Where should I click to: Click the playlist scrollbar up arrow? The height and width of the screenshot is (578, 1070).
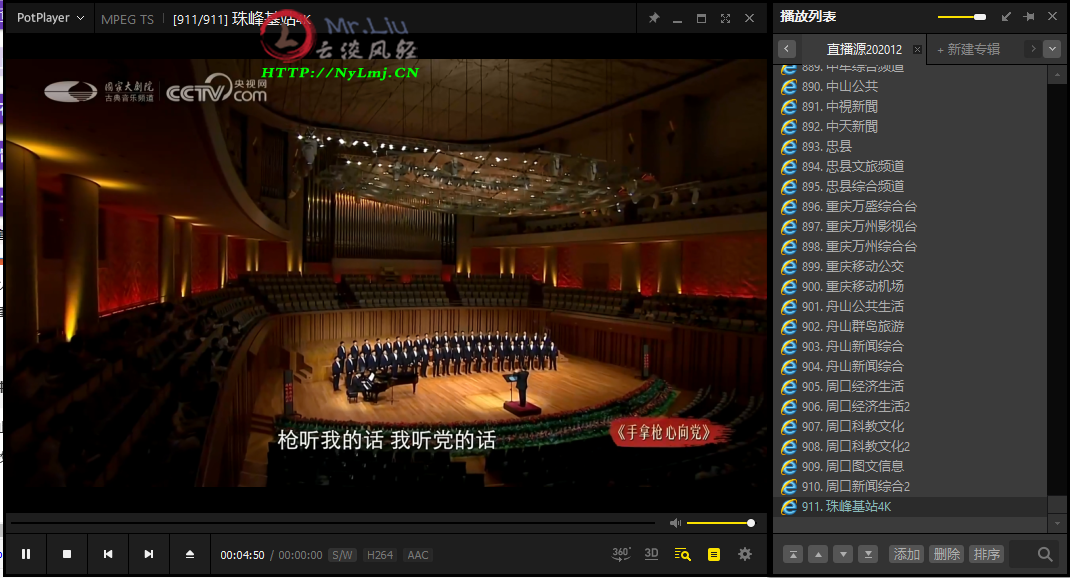pyautogui.click(x=1058, y=74)
